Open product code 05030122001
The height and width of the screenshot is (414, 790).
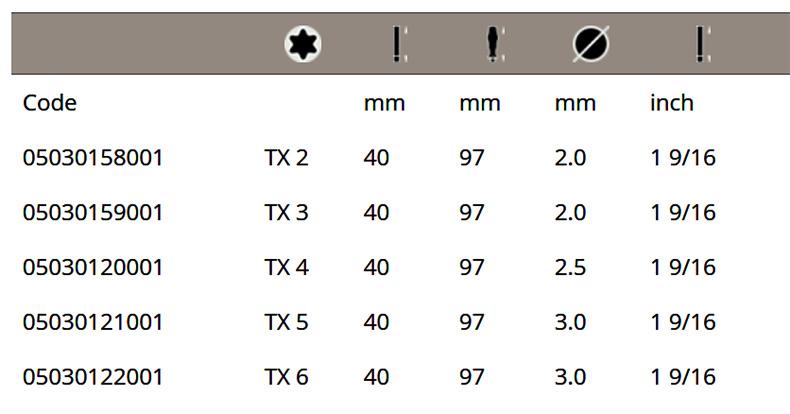(x=93, y=378)
